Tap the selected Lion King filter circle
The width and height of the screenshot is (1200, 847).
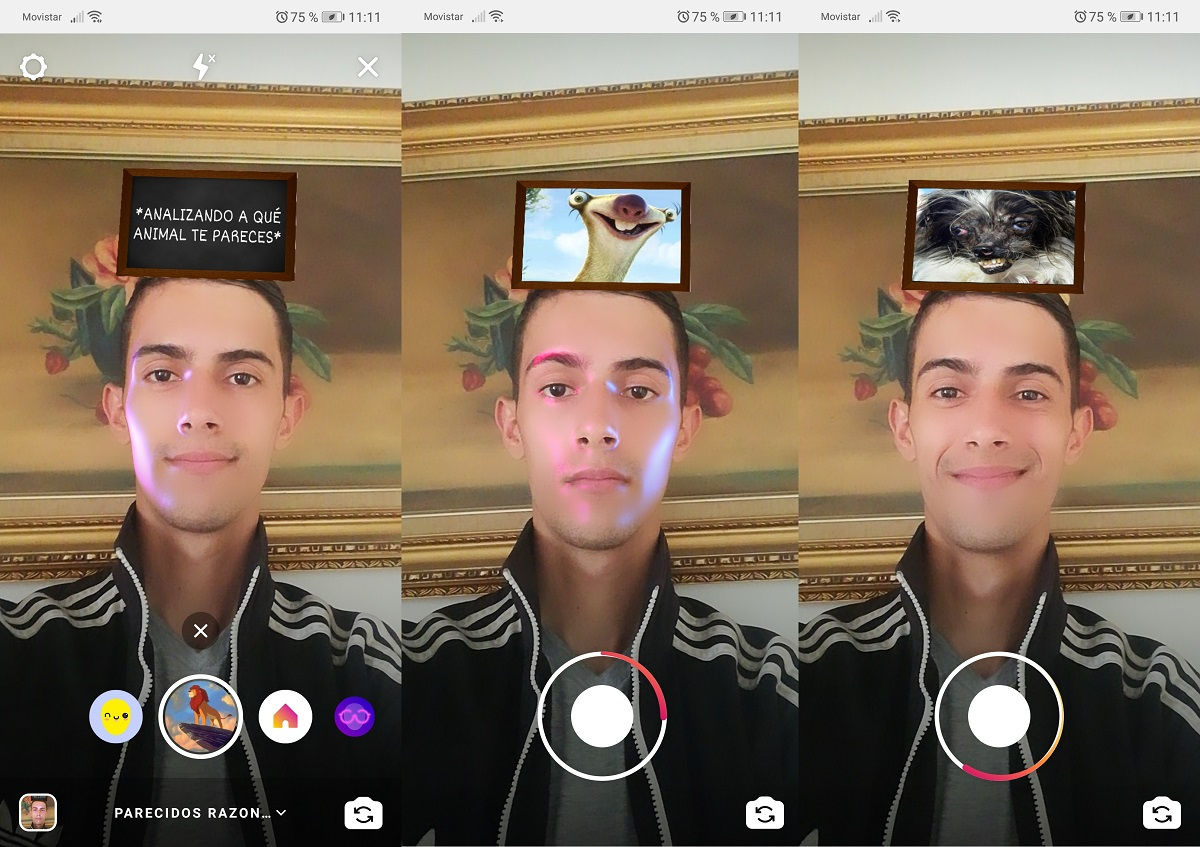(200, 717)
